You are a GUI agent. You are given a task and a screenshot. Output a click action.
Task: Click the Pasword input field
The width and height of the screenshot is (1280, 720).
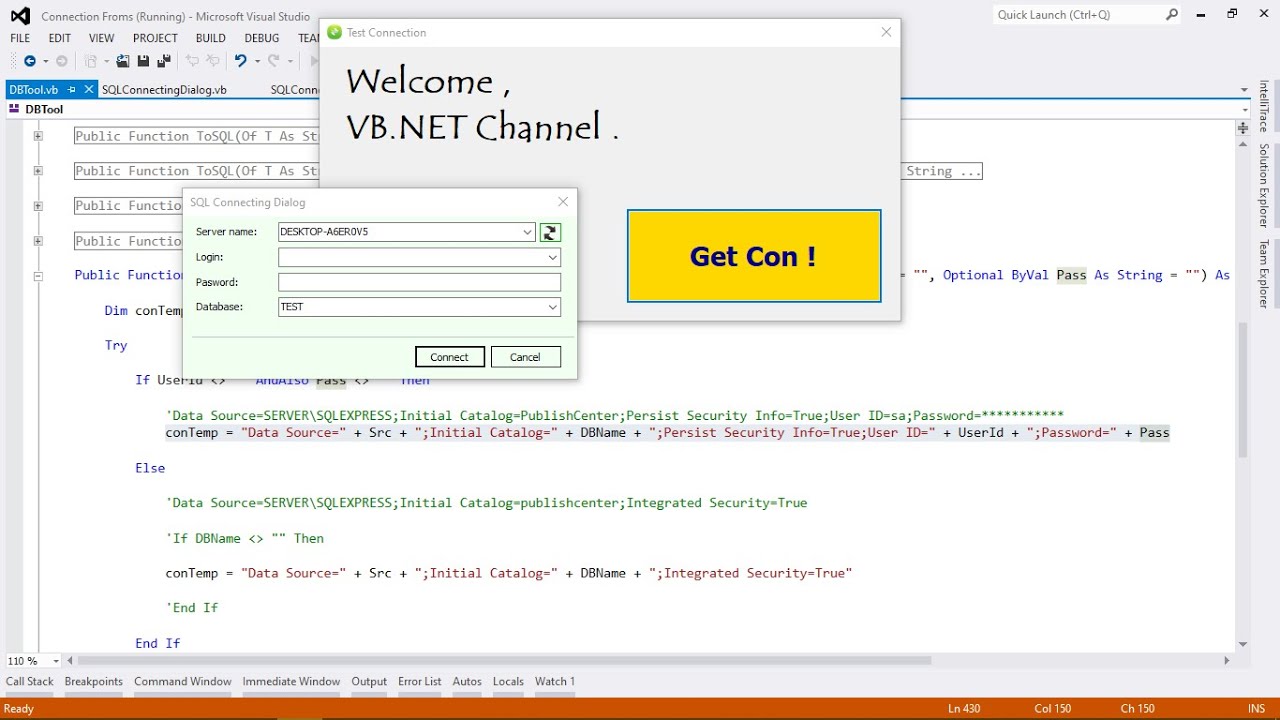[x=419, y=282]
